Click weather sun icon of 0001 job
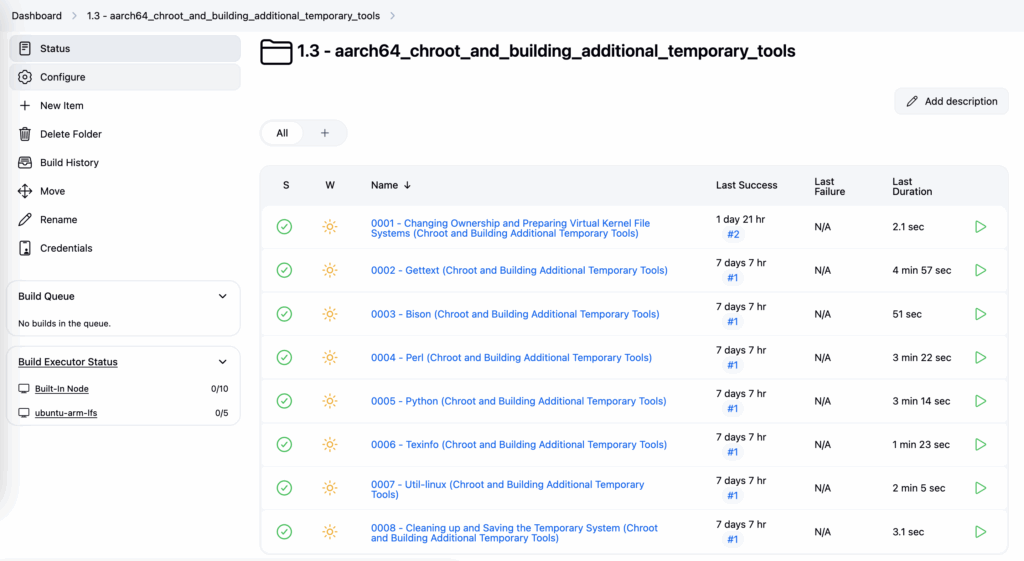The image size is (1024, 561). (x=330, y=227)
